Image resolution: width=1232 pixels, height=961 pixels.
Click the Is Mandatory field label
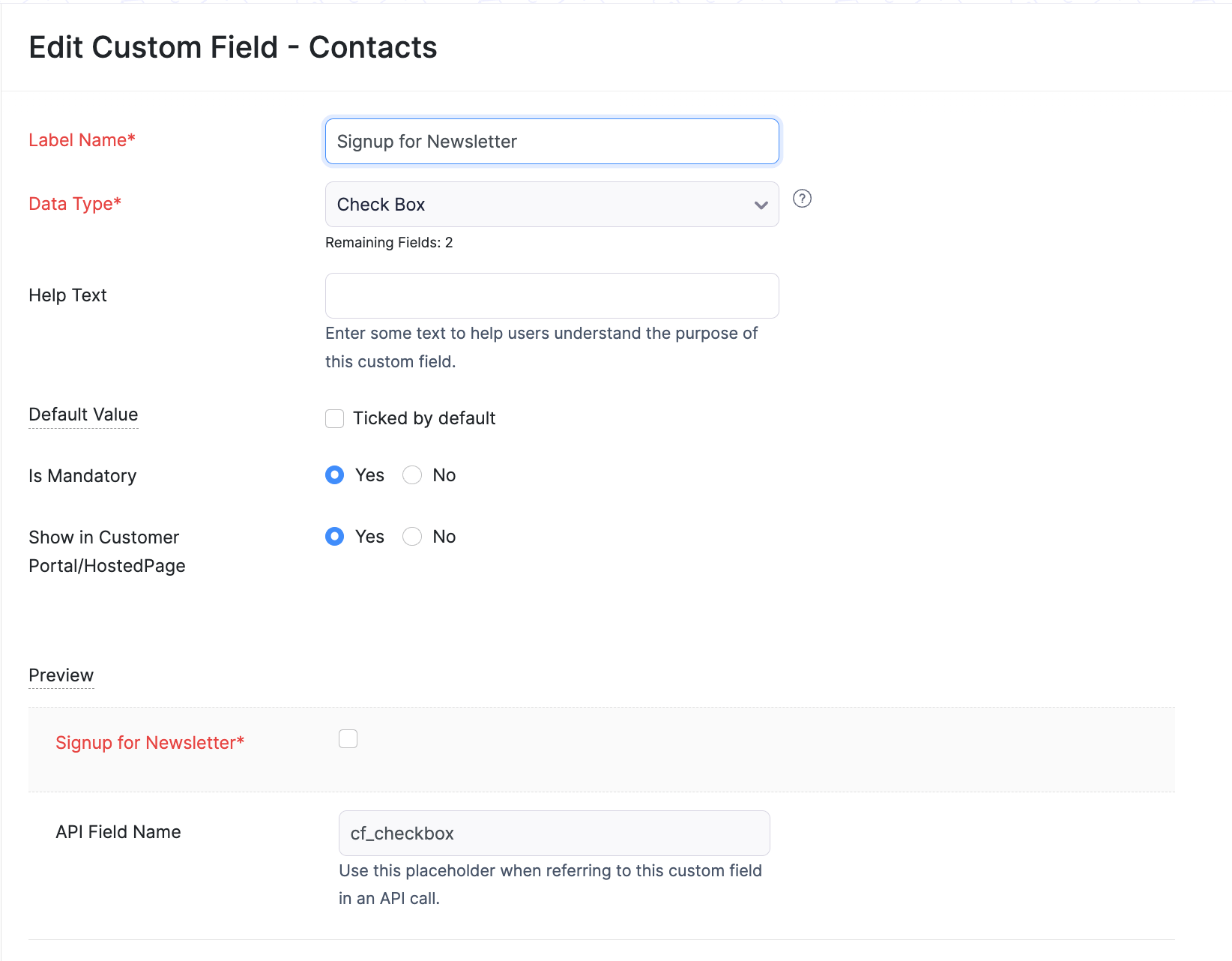click(x=82, y=475)
